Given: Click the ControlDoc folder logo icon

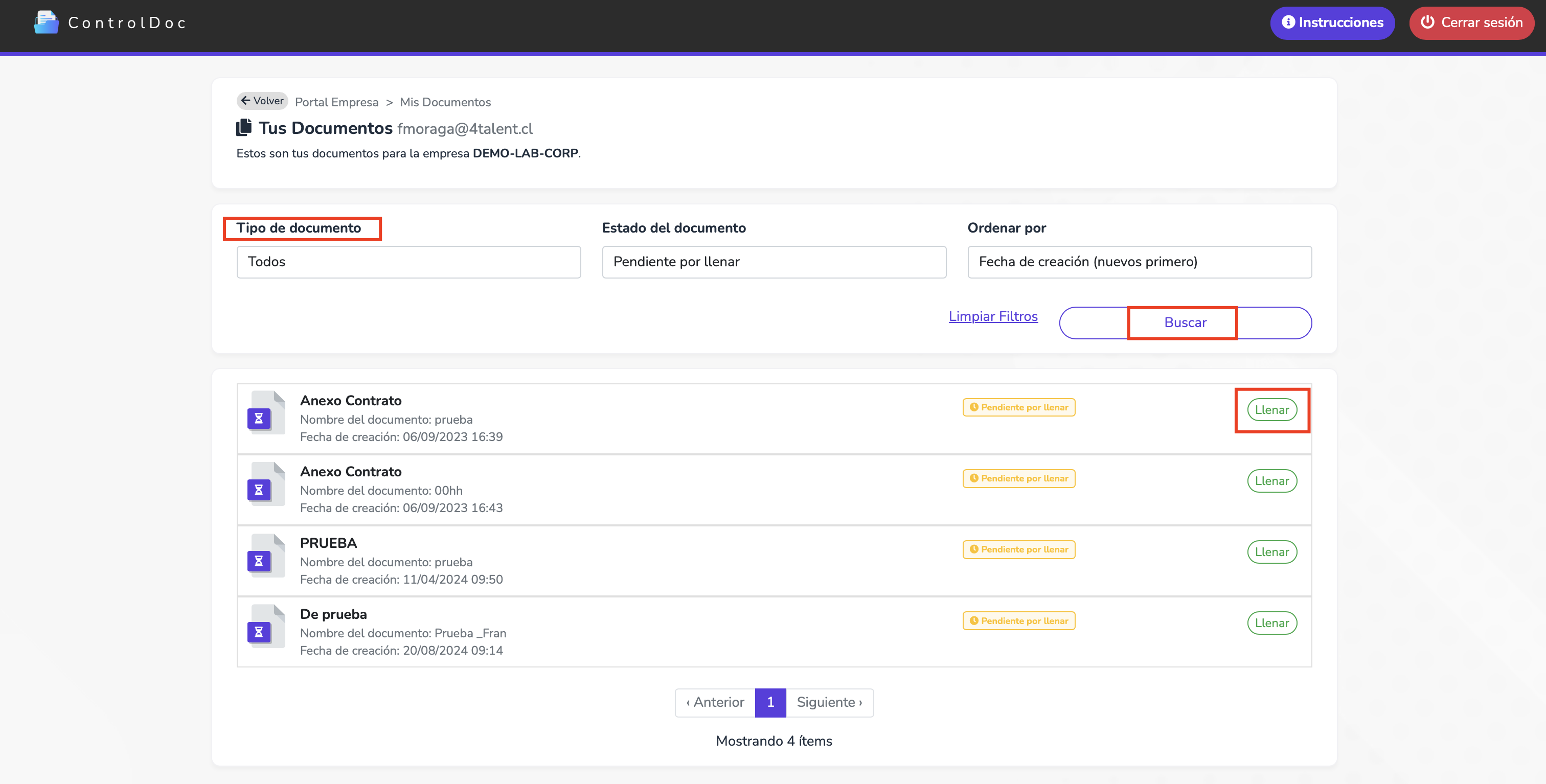Looking at the screenshot, I should (46, 23).
